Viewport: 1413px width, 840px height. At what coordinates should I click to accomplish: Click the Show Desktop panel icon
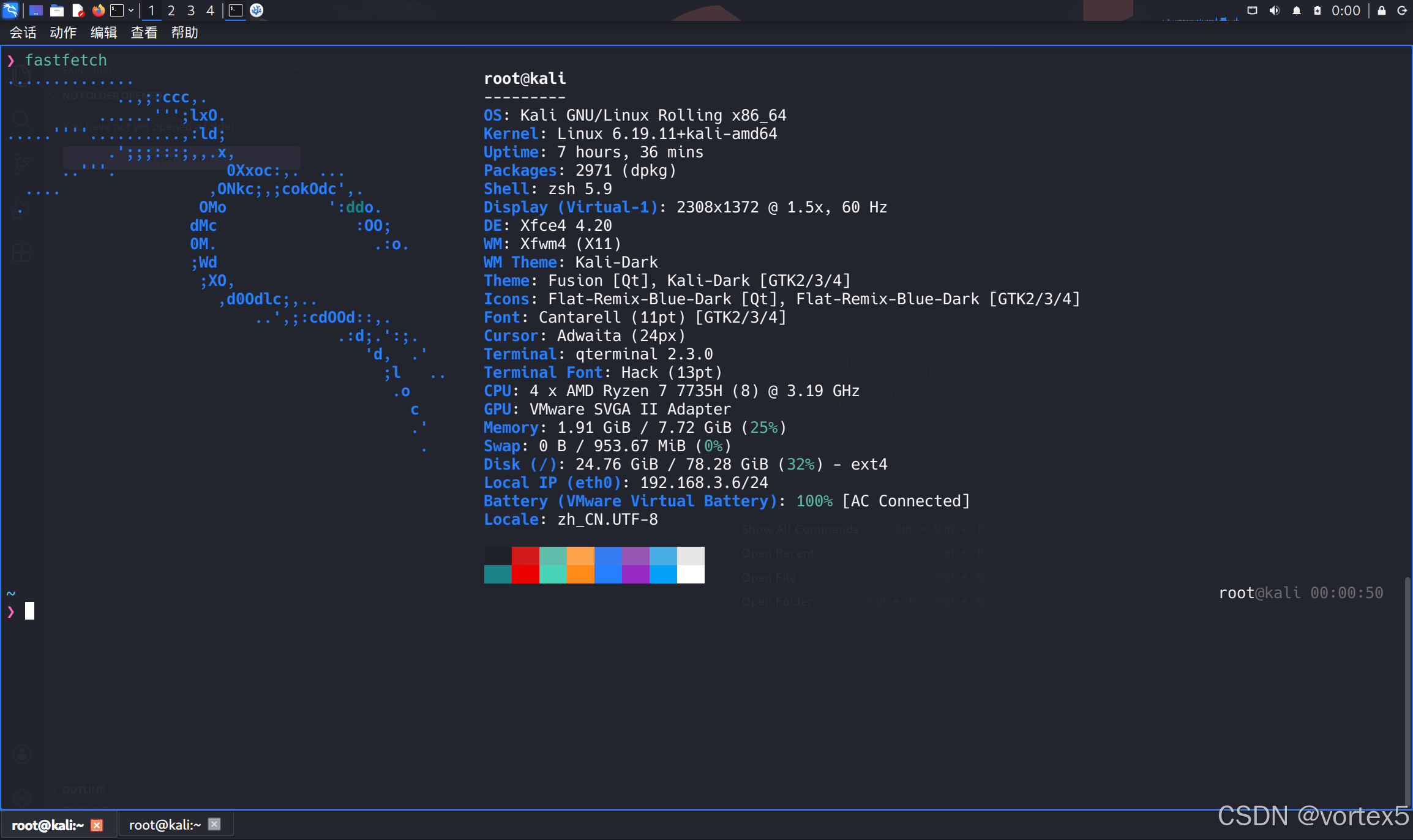coord(36,10)
